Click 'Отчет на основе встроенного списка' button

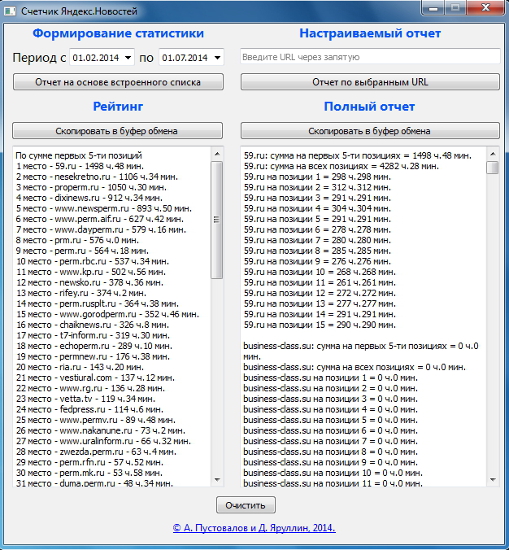click(118, 82)
